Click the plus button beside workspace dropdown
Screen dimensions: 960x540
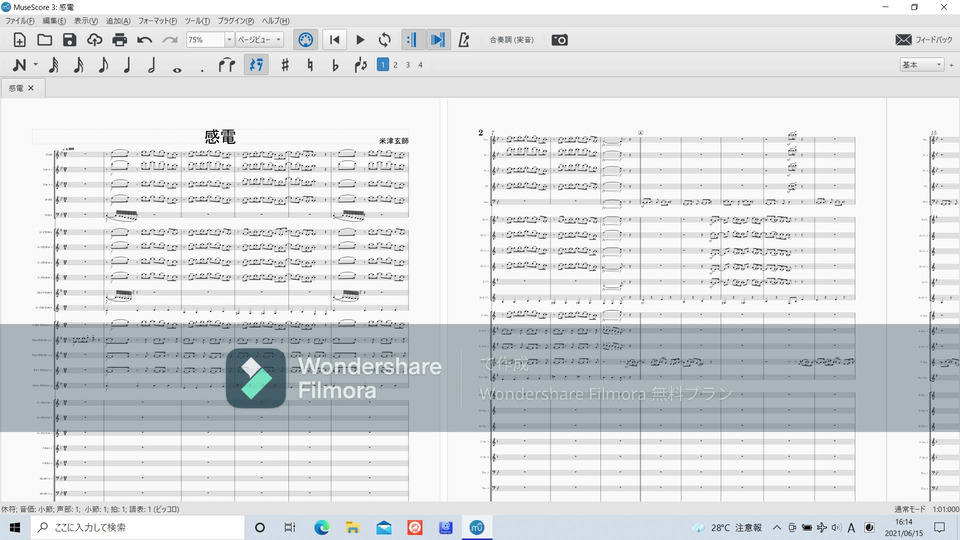[951, 64]
